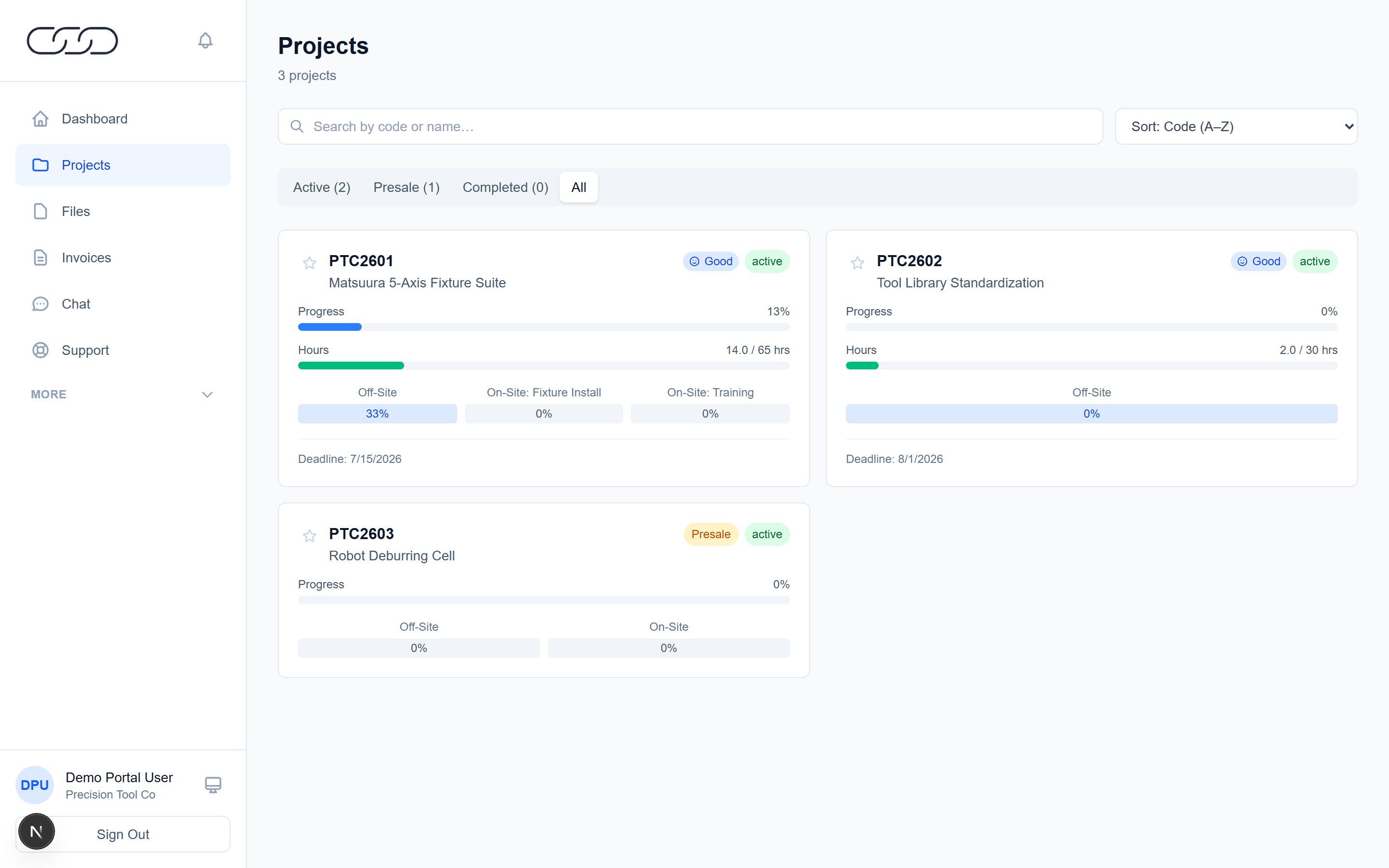This screenshot has height=868, width=1389.
Task: Click the PTC2603 On-Site 0% bar
Action: tap(668, 648)
